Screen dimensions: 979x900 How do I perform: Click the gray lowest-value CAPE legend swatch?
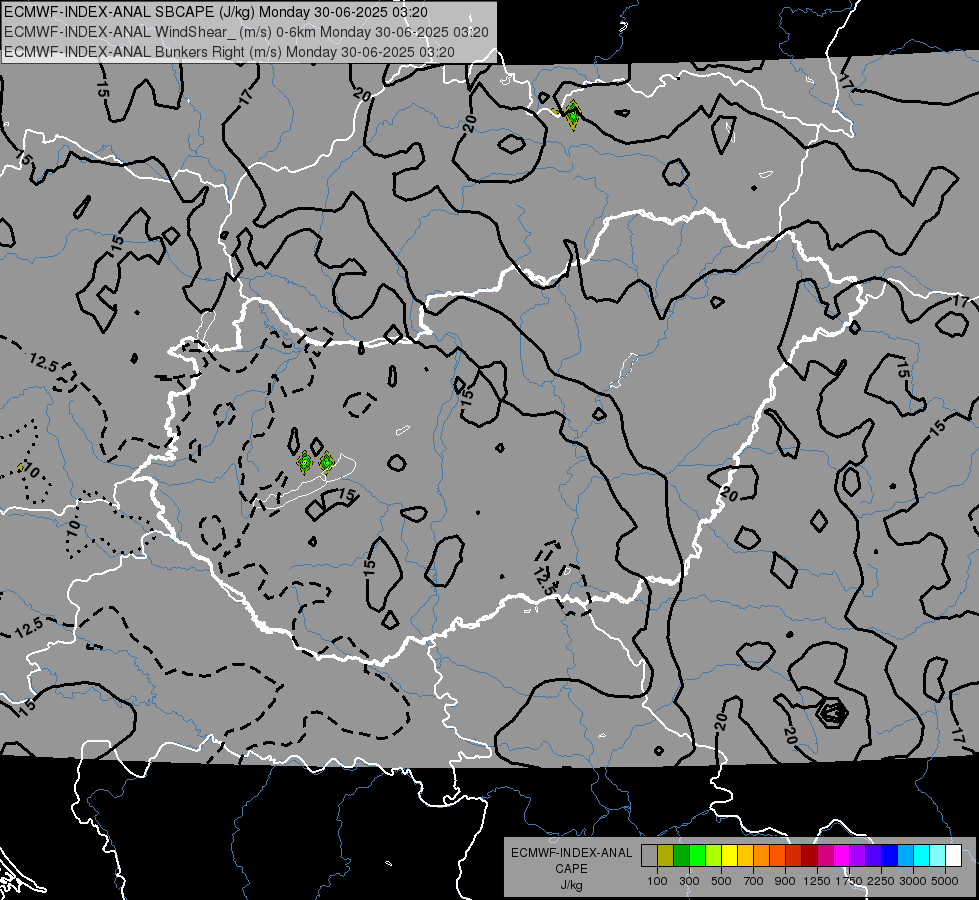pyautogui.click(x=649, y=856)
